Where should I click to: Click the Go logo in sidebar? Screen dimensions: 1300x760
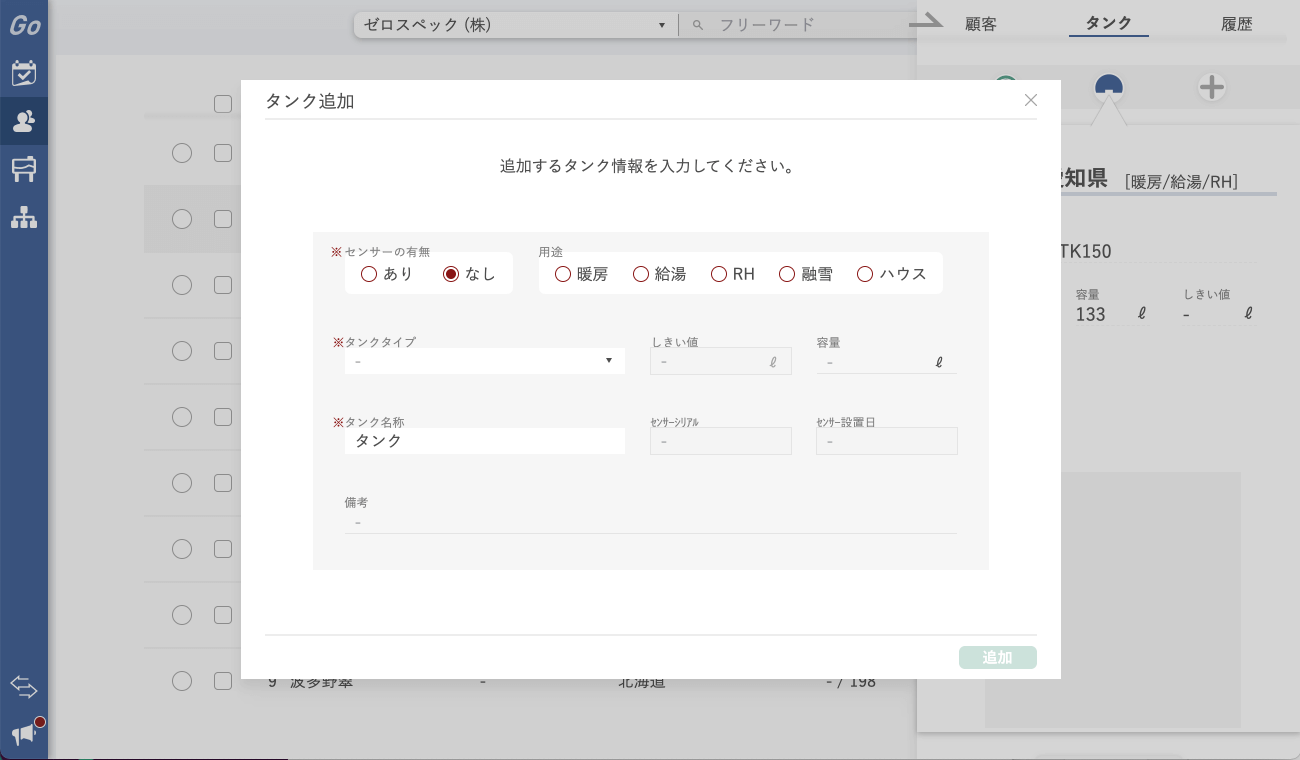24,25
